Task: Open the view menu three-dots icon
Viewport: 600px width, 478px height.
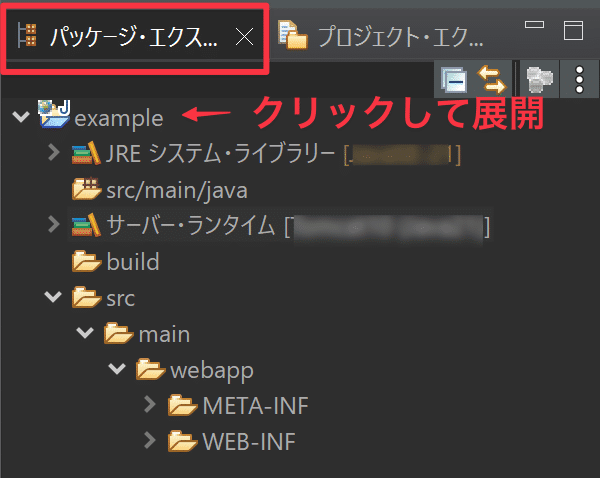Action: point(578,78)
